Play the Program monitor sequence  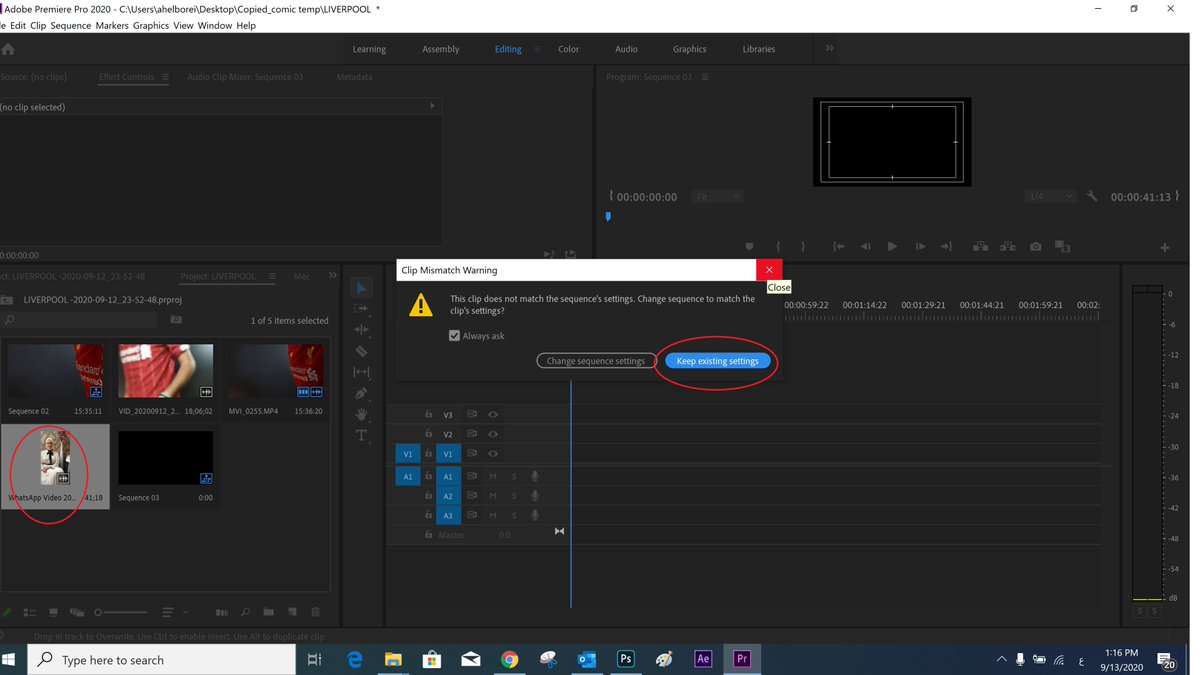892,247
